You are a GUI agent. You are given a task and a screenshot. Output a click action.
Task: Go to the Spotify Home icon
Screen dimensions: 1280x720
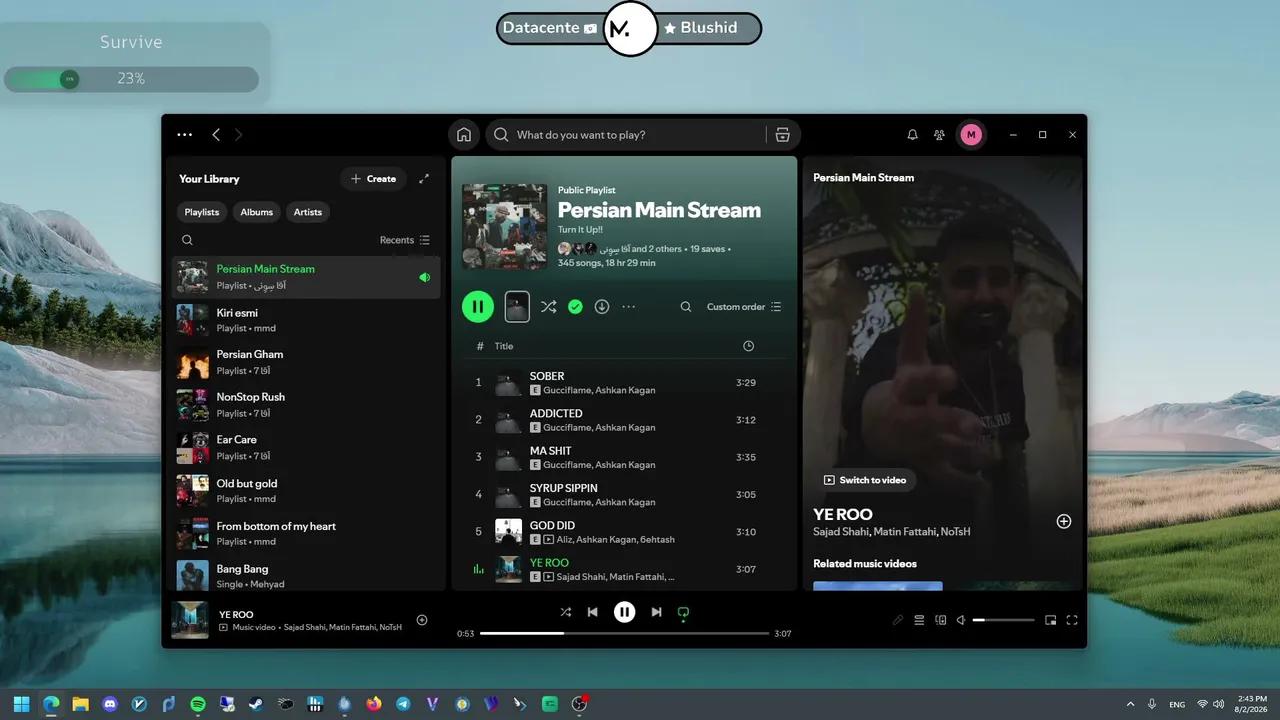click(464, 135)
